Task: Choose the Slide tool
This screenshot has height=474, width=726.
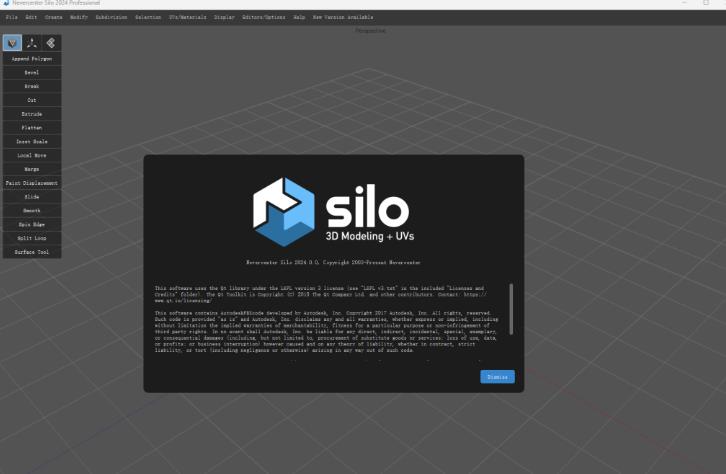Action: pos(32,197)
